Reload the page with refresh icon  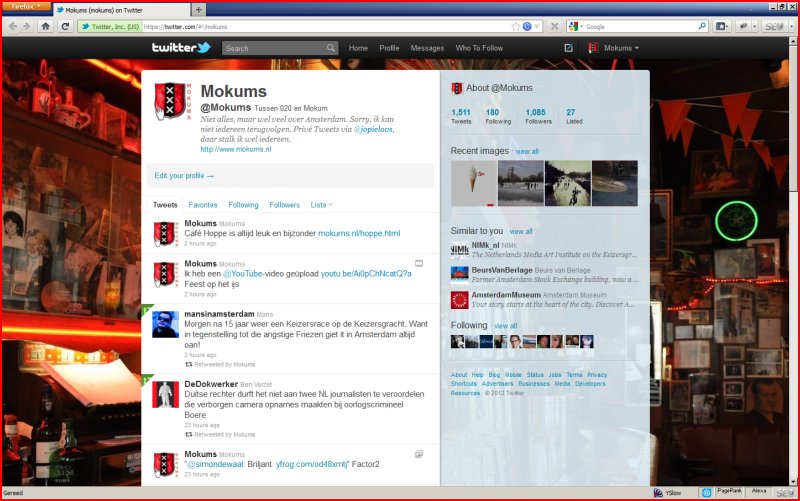(65, 27)
